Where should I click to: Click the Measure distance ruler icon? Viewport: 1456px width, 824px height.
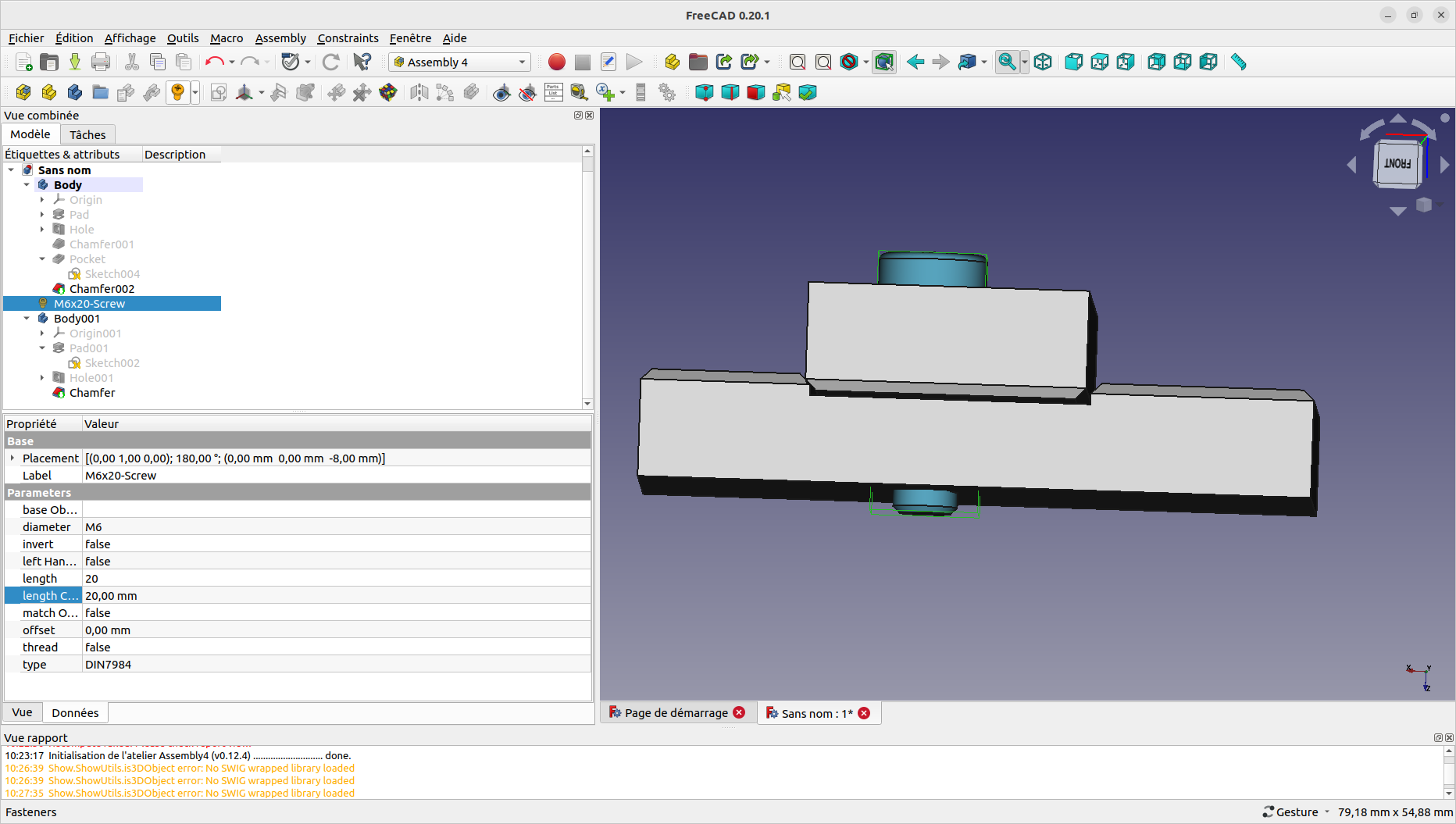point(1239,62)
